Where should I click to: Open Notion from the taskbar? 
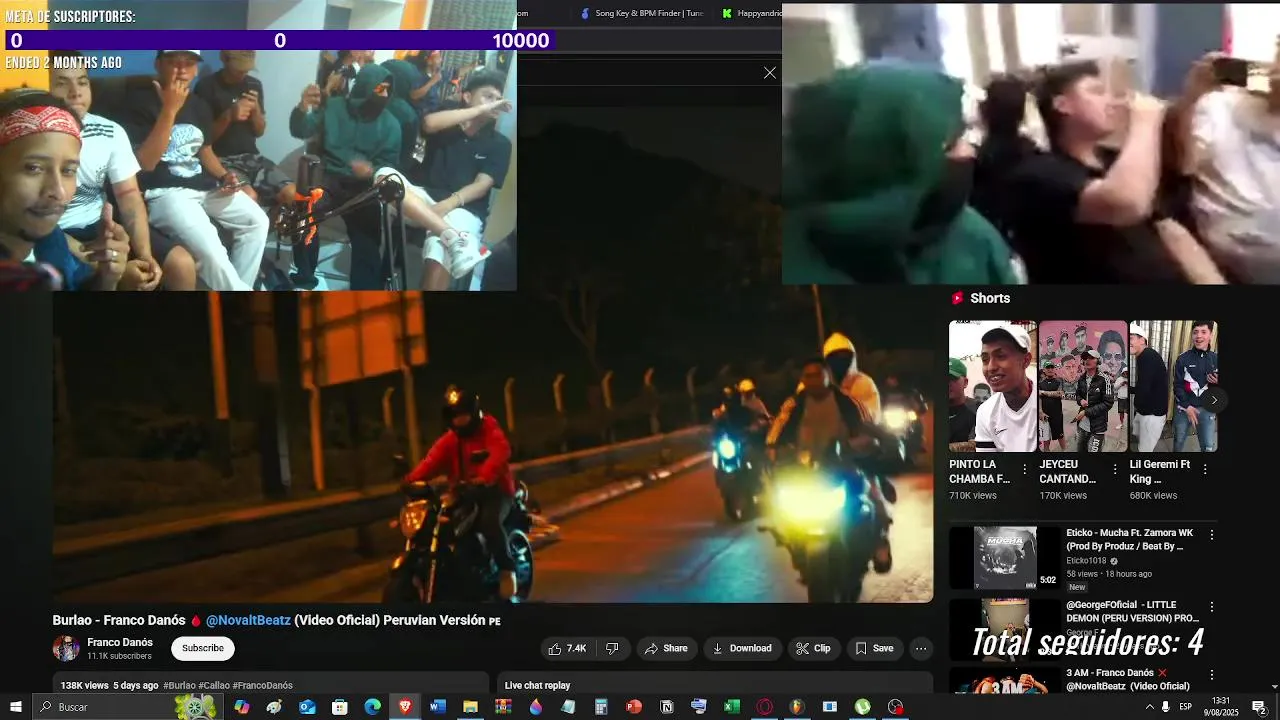666,707
